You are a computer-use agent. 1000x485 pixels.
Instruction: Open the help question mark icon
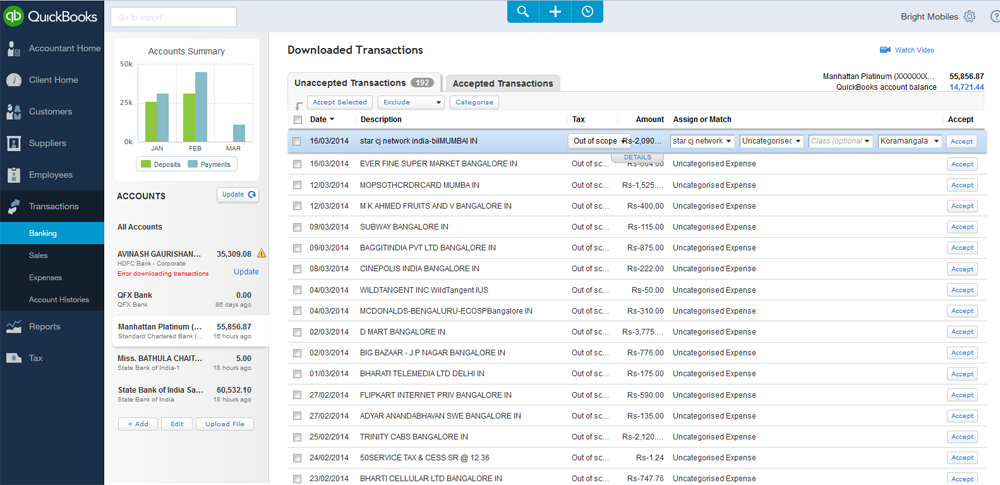995,17
